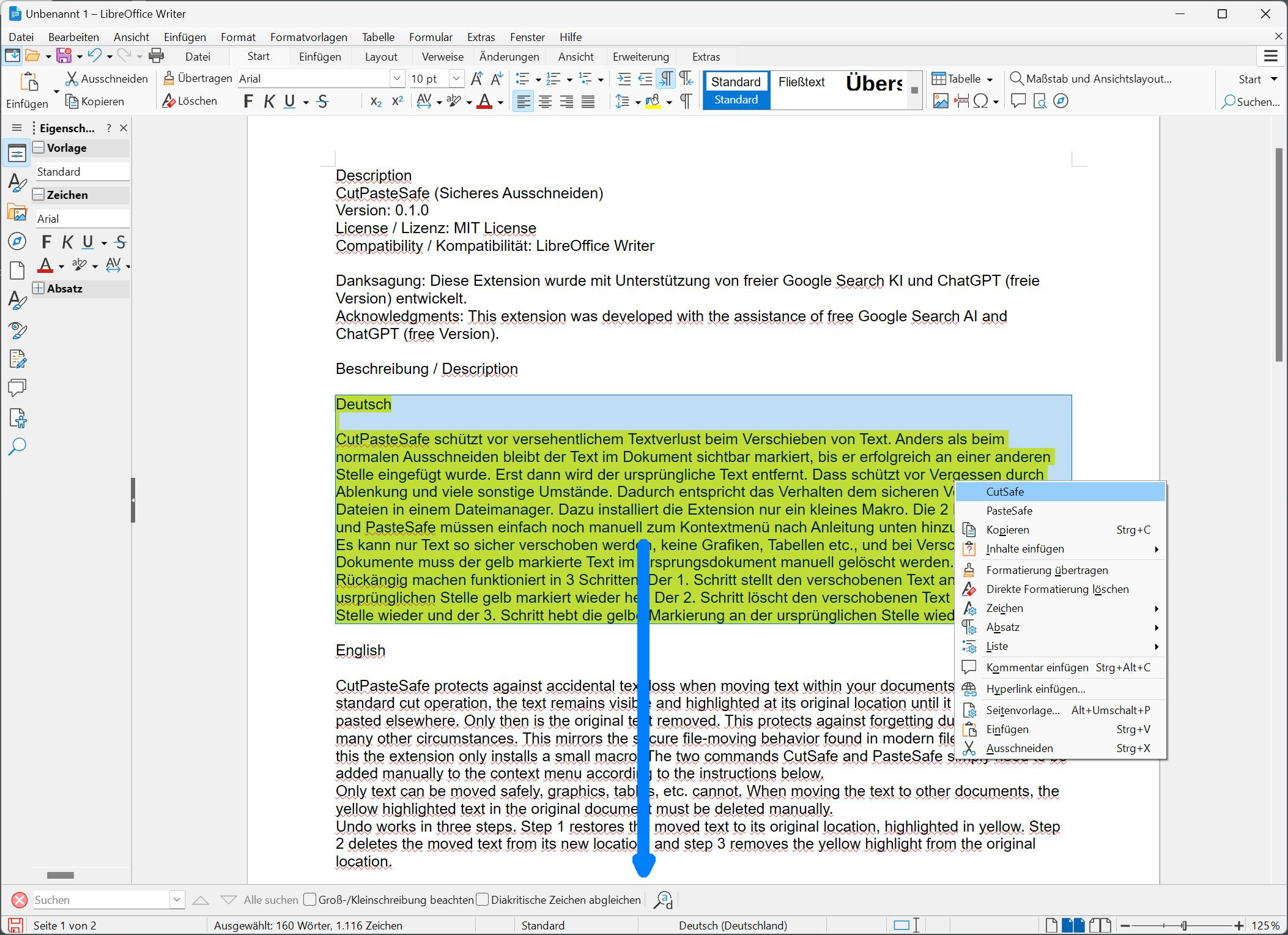Open sidebar Gallery icon
Viewport: 1288px width, 935px height.
[x=17, y=212]
